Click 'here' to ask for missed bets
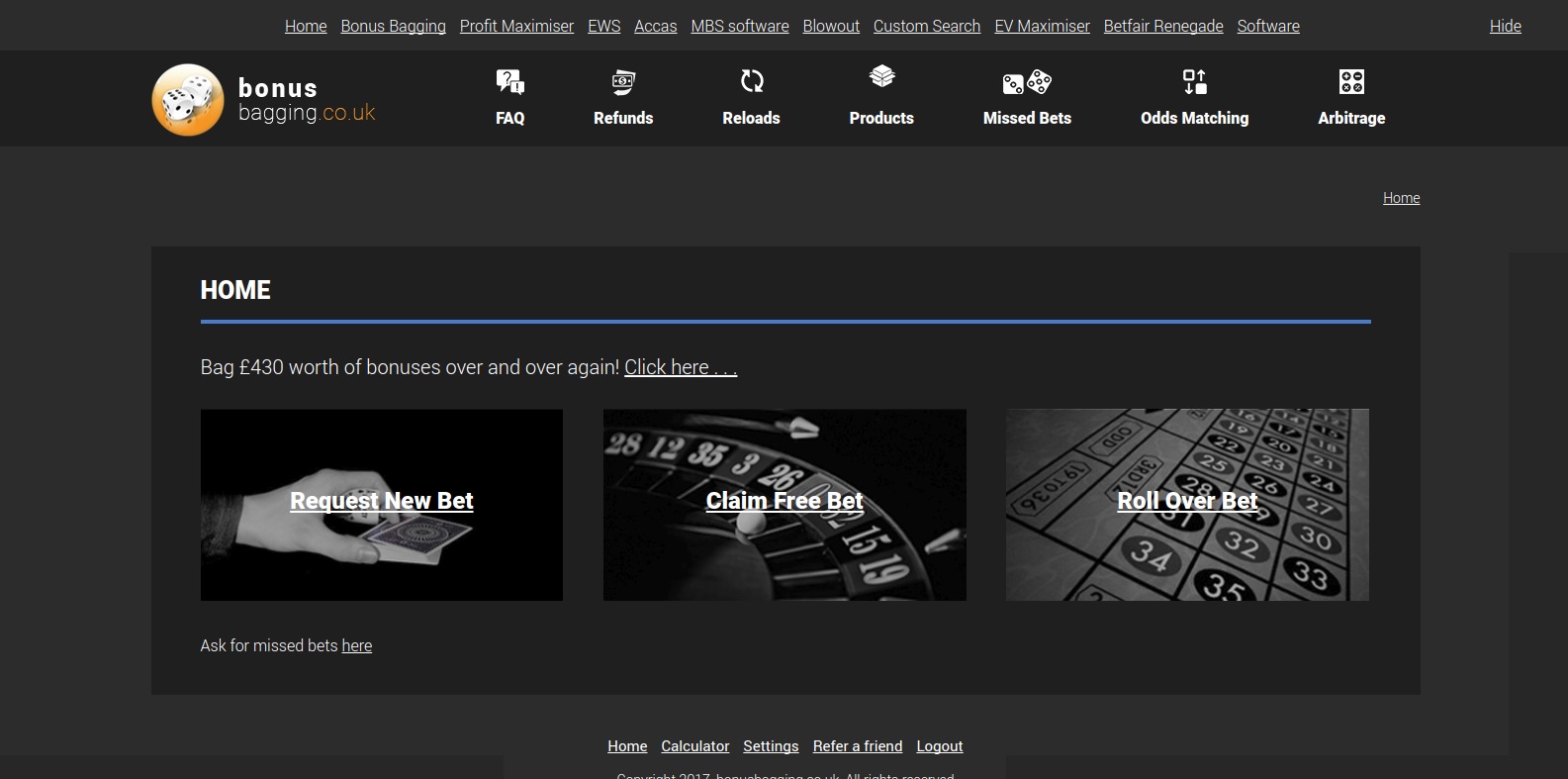Screen dimensions: 1568x779 (x=357, y=645)
